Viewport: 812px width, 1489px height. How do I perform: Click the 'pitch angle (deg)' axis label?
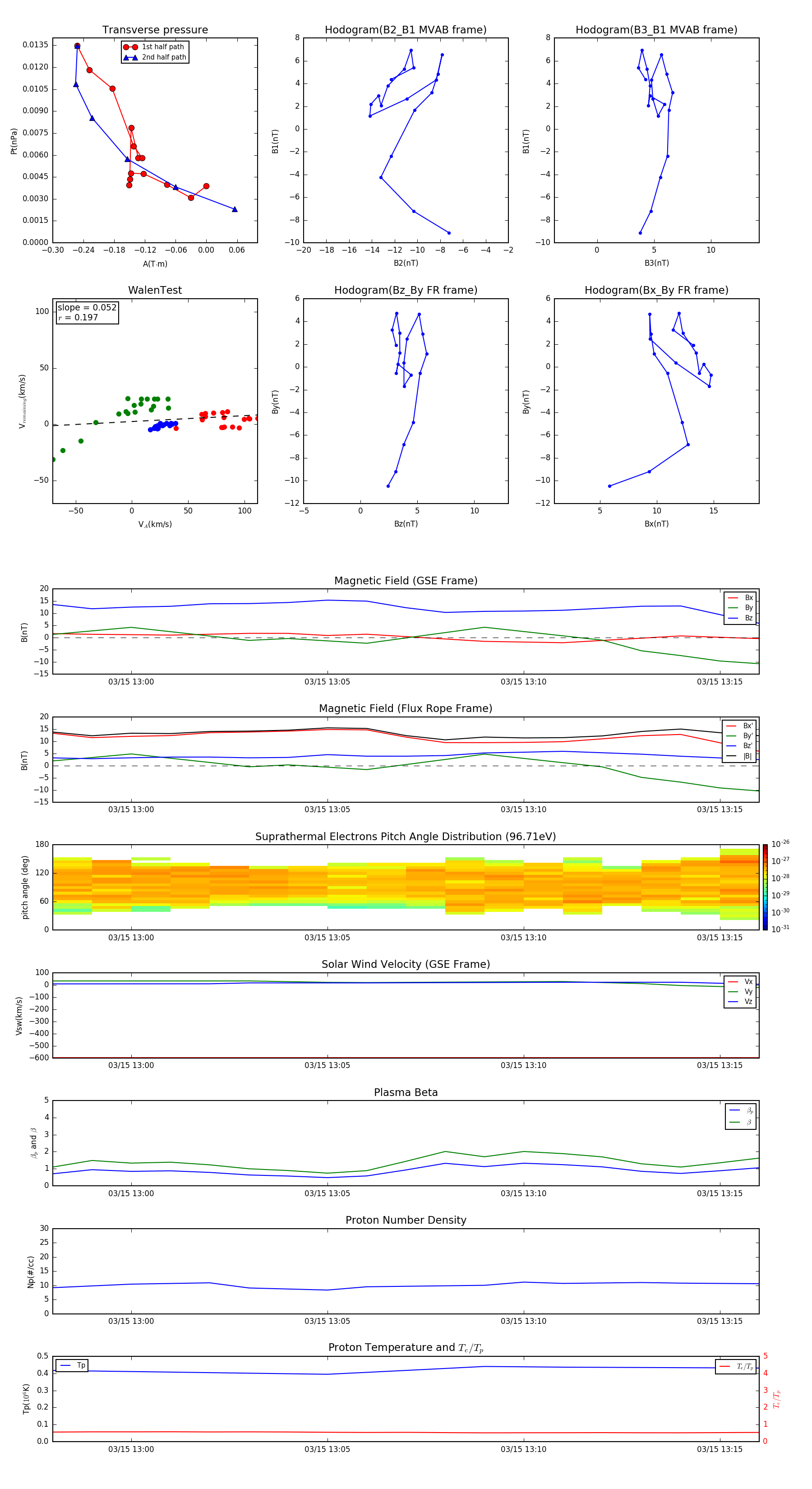(25, 887)
